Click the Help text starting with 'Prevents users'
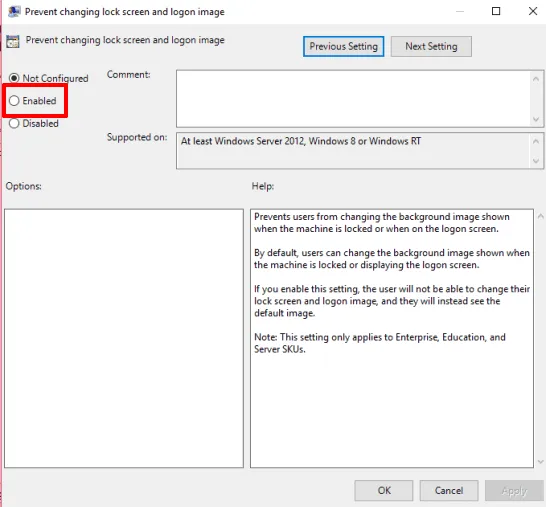Viewport: 546px width, 507px height. click(382, 223)
